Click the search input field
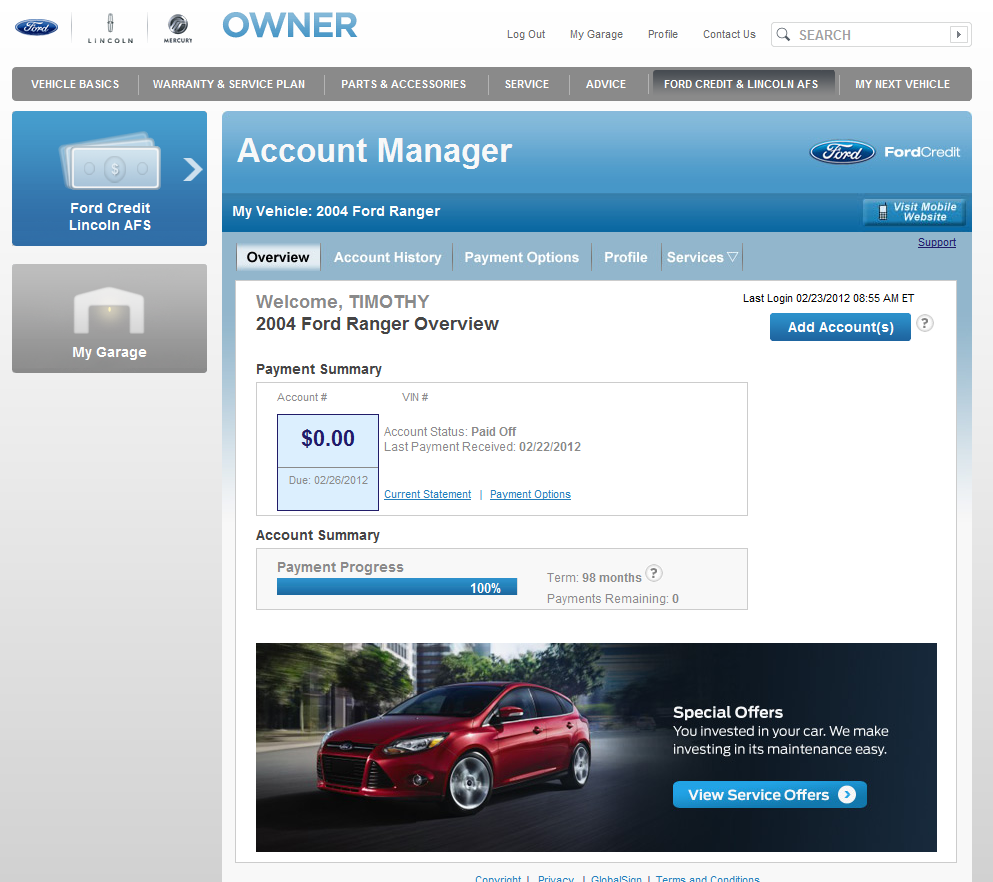993x882 pixels. pos(871,35)
